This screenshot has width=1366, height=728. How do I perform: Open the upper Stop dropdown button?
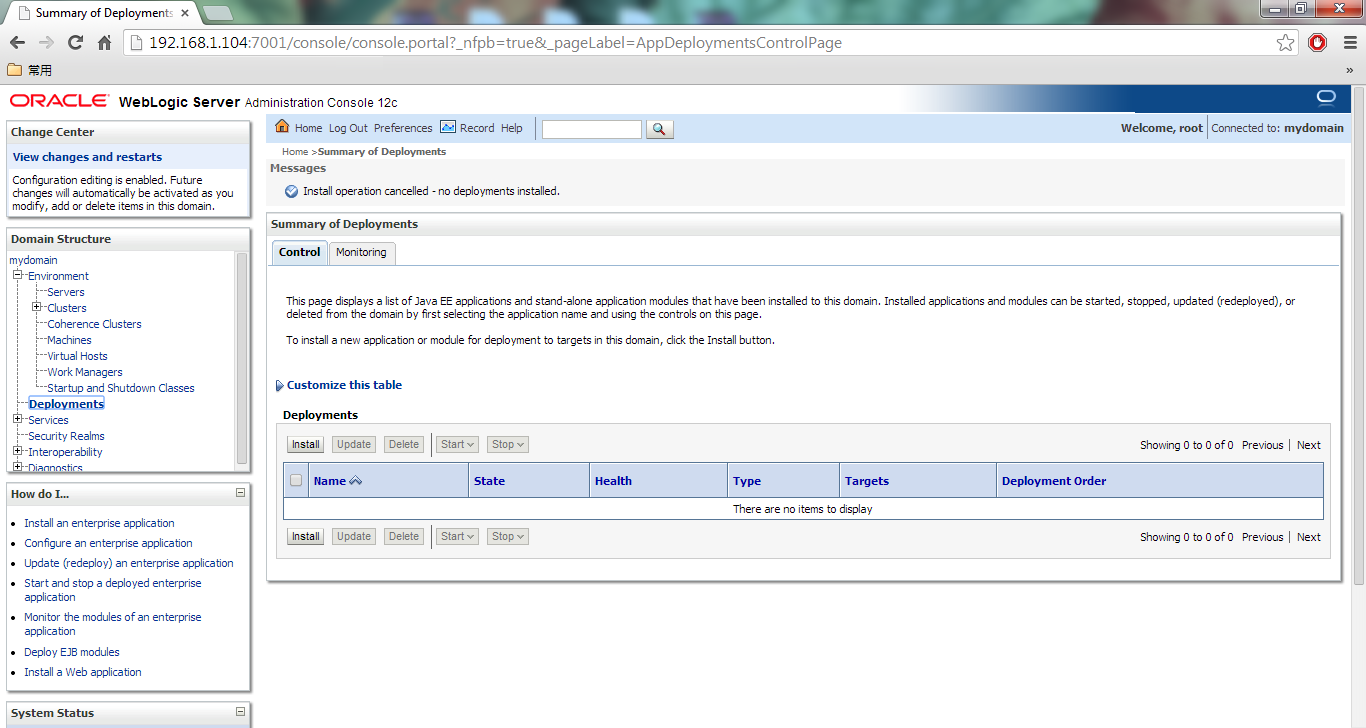[x=508, y=444]
